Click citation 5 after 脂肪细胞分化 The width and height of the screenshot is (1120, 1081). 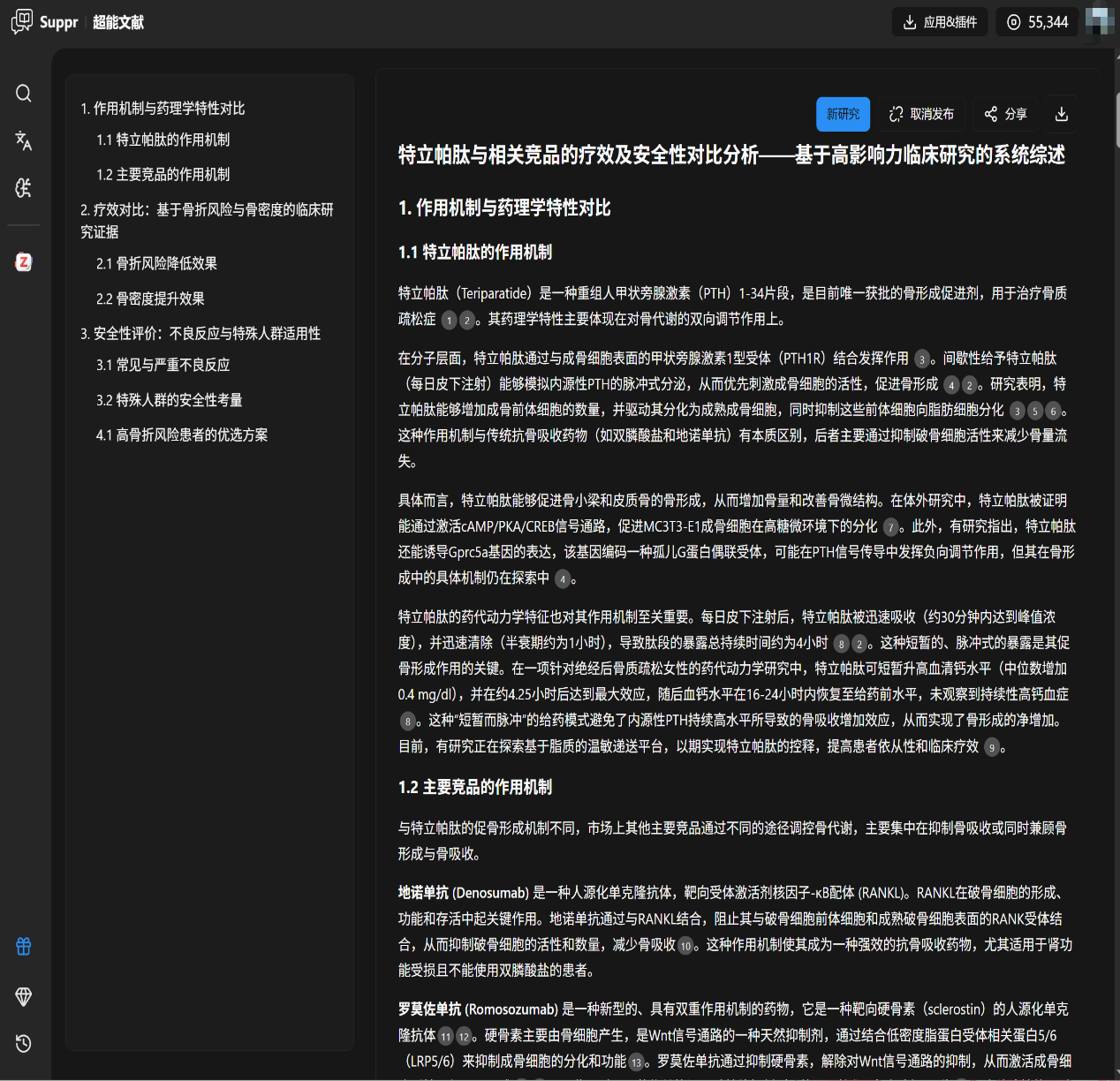[x=1035, y=412]
